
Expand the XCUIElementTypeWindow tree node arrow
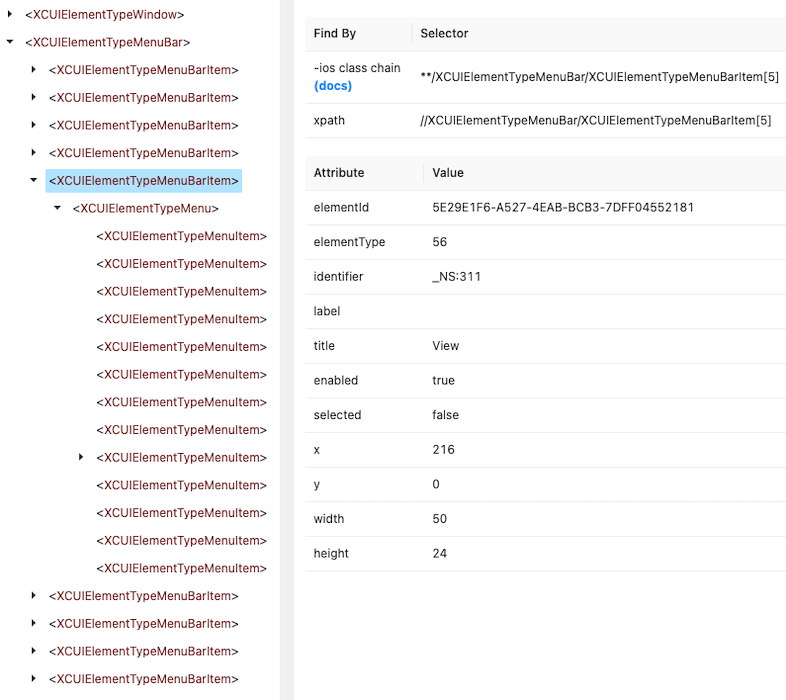(x=10, y=15)
